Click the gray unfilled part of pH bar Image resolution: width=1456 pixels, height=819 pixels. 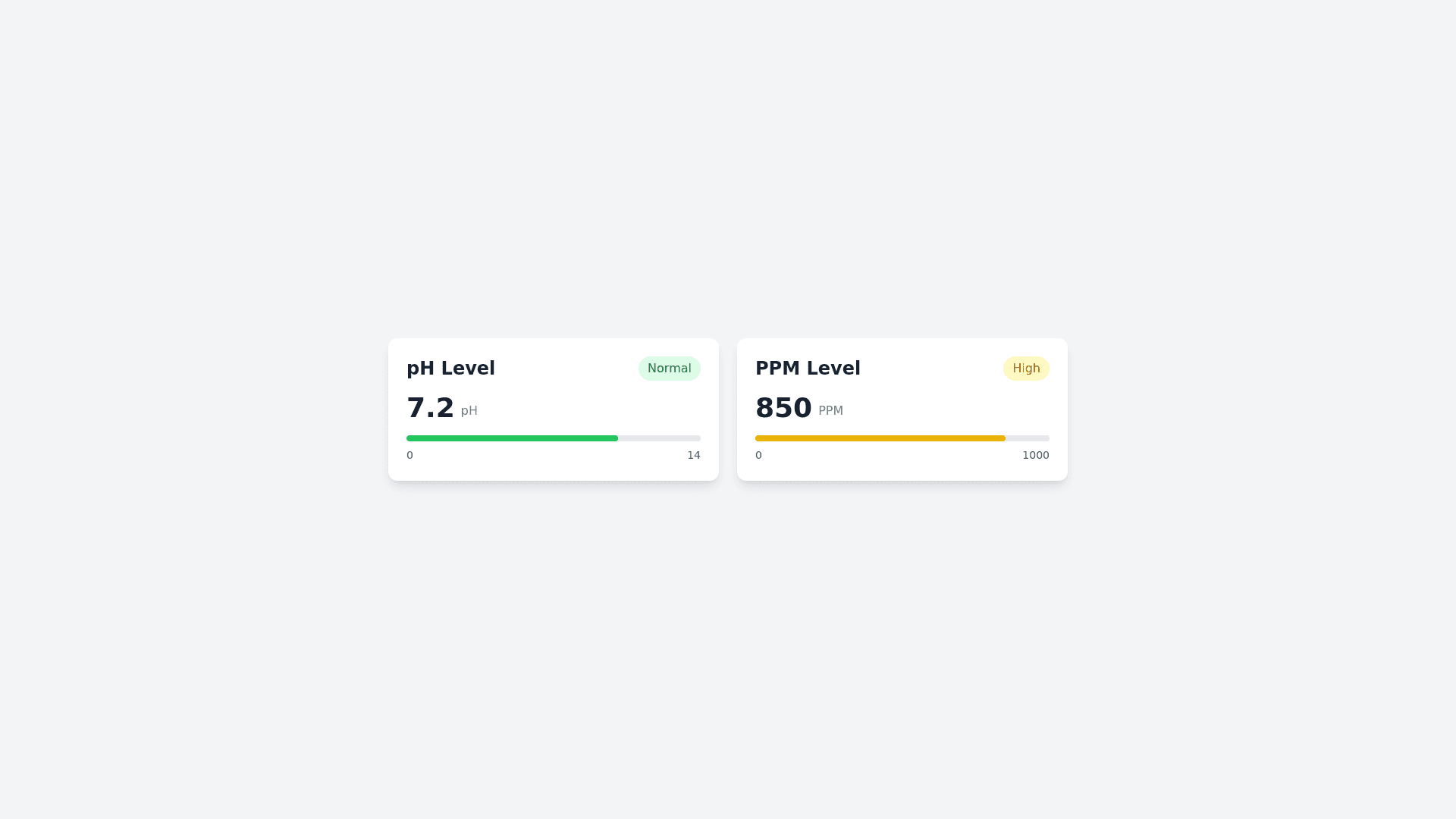click(x=659, y=438)
